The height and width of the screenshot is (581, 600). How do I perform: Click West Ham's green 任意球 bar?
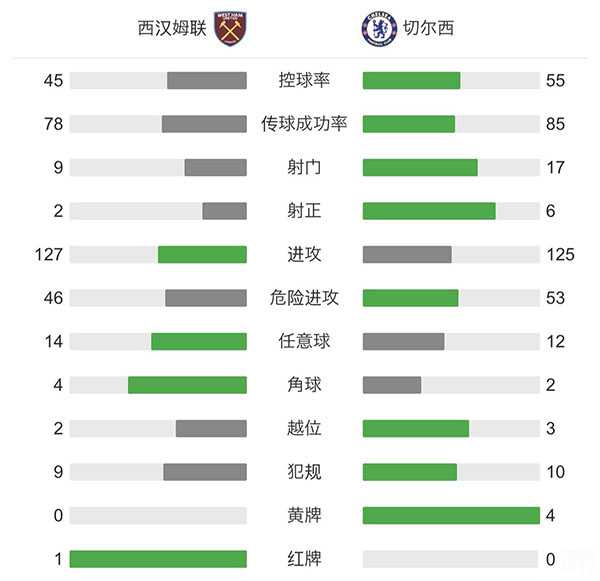[x=199, y=341]
